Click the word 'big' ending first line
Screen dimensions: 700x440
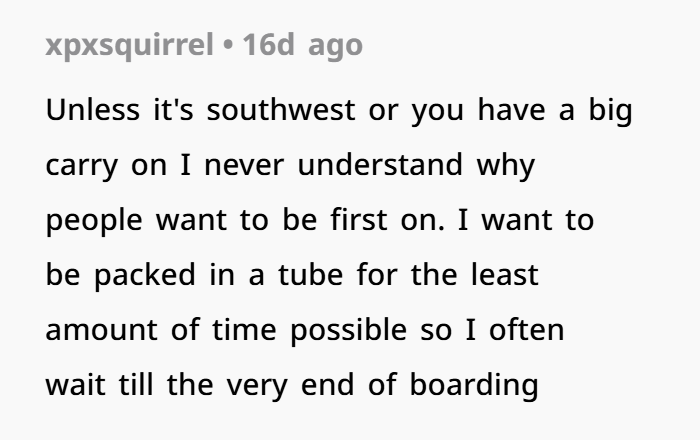[610, 112]
